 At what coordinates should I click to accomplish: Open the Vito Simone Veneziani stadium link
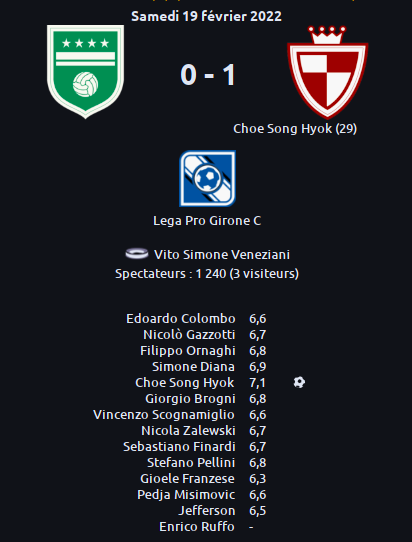click(222, 255)
